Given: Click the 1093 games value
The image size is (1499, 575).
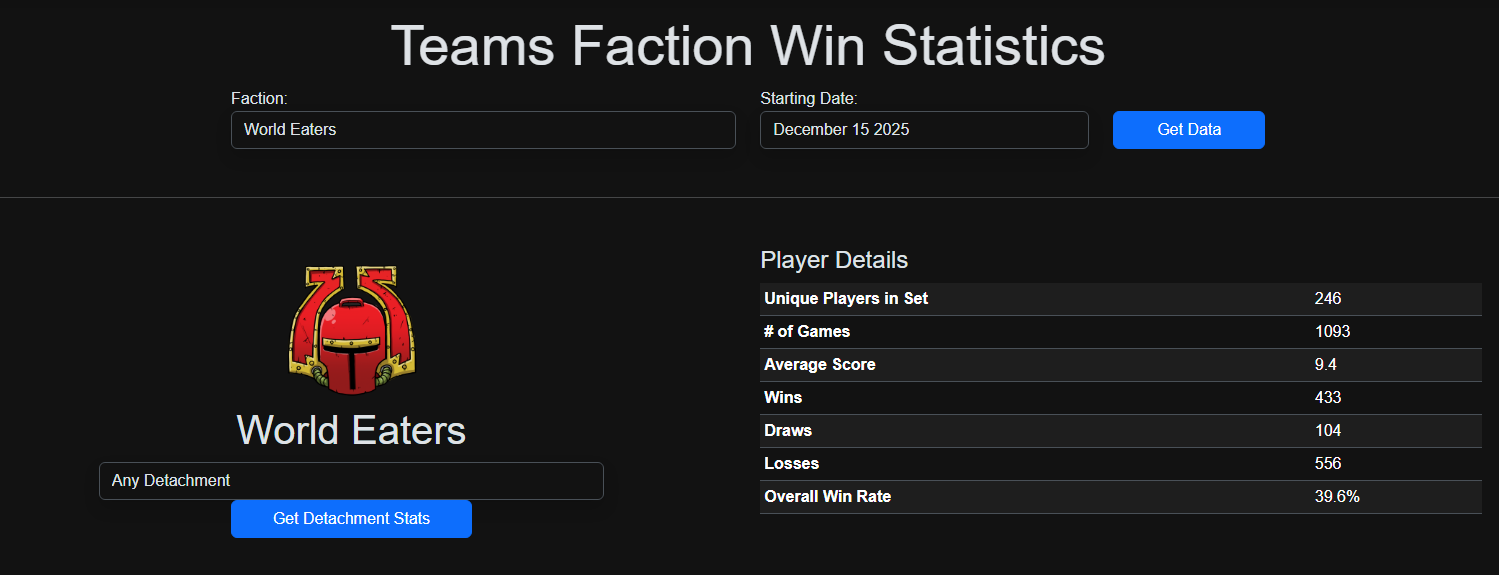Looking at the screenshot, I should click(x=1333, y=332).
